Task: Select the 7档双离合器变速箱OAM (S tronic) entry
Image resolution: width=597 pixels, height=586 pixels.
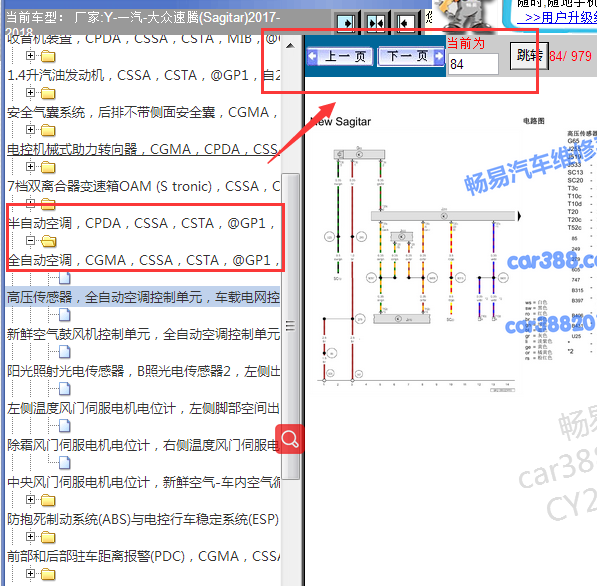Action: (144, 186)
